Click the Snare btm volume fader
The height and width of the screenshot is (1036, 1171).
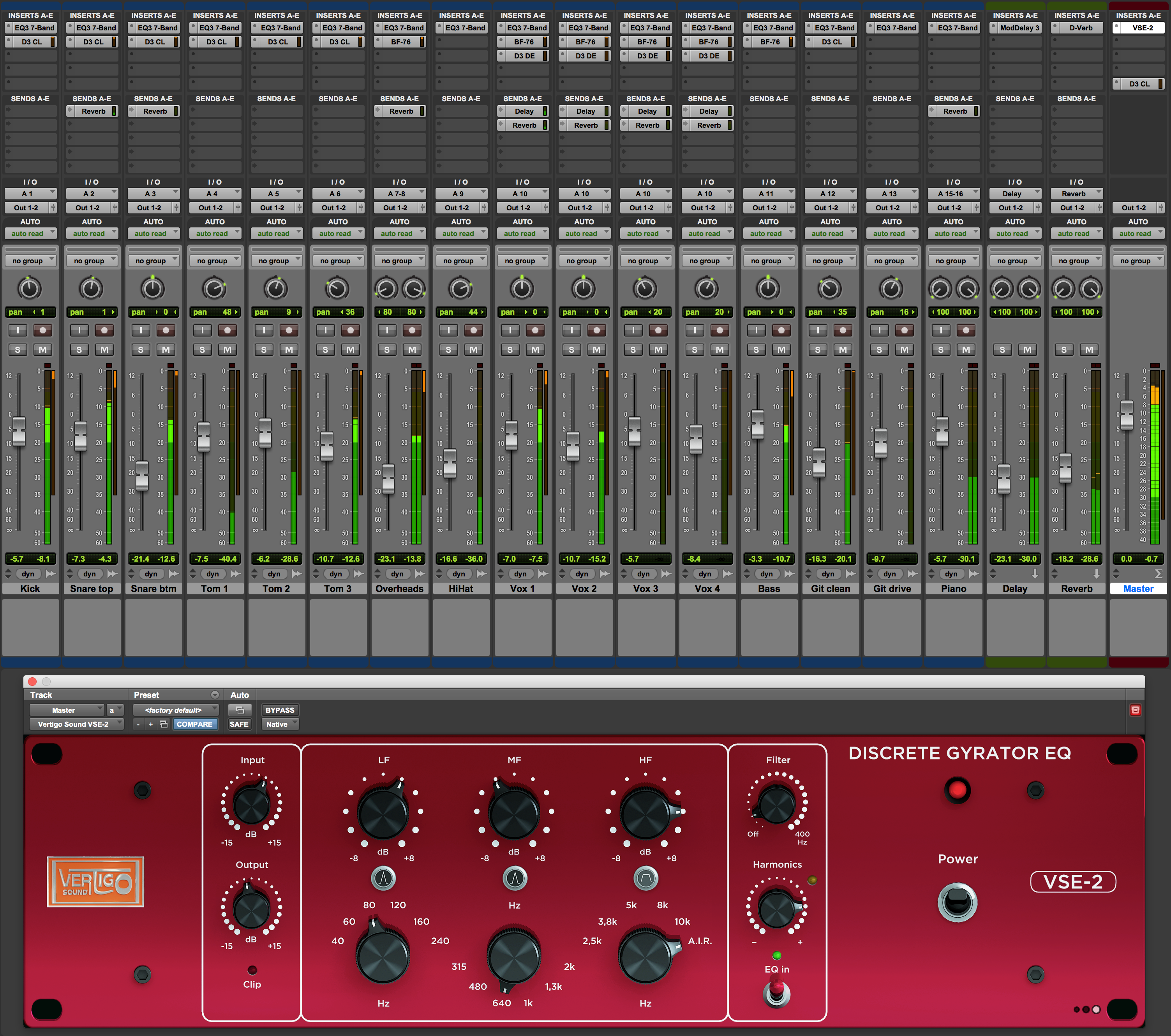(142, 475)
